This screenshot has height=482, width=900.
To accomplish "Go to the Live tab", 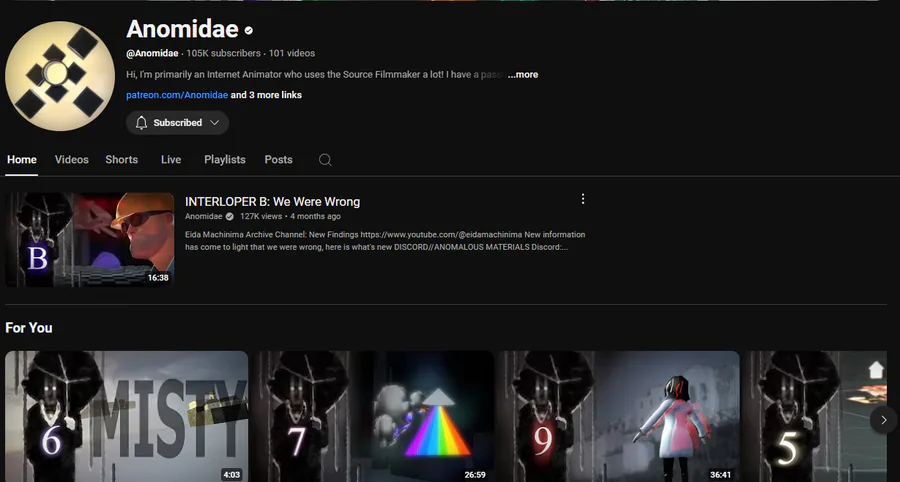I will point(171,160).
